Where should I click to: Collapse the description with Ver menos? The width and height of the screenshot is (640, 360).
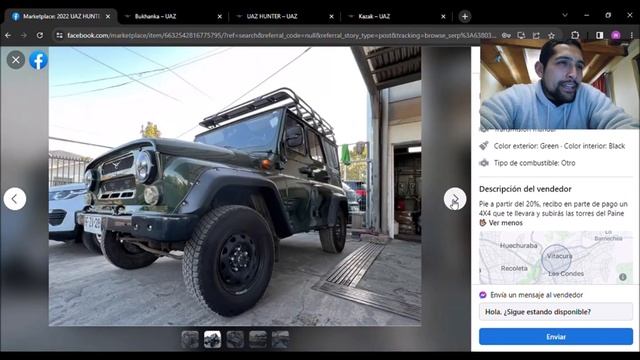(x=505, y=223)
